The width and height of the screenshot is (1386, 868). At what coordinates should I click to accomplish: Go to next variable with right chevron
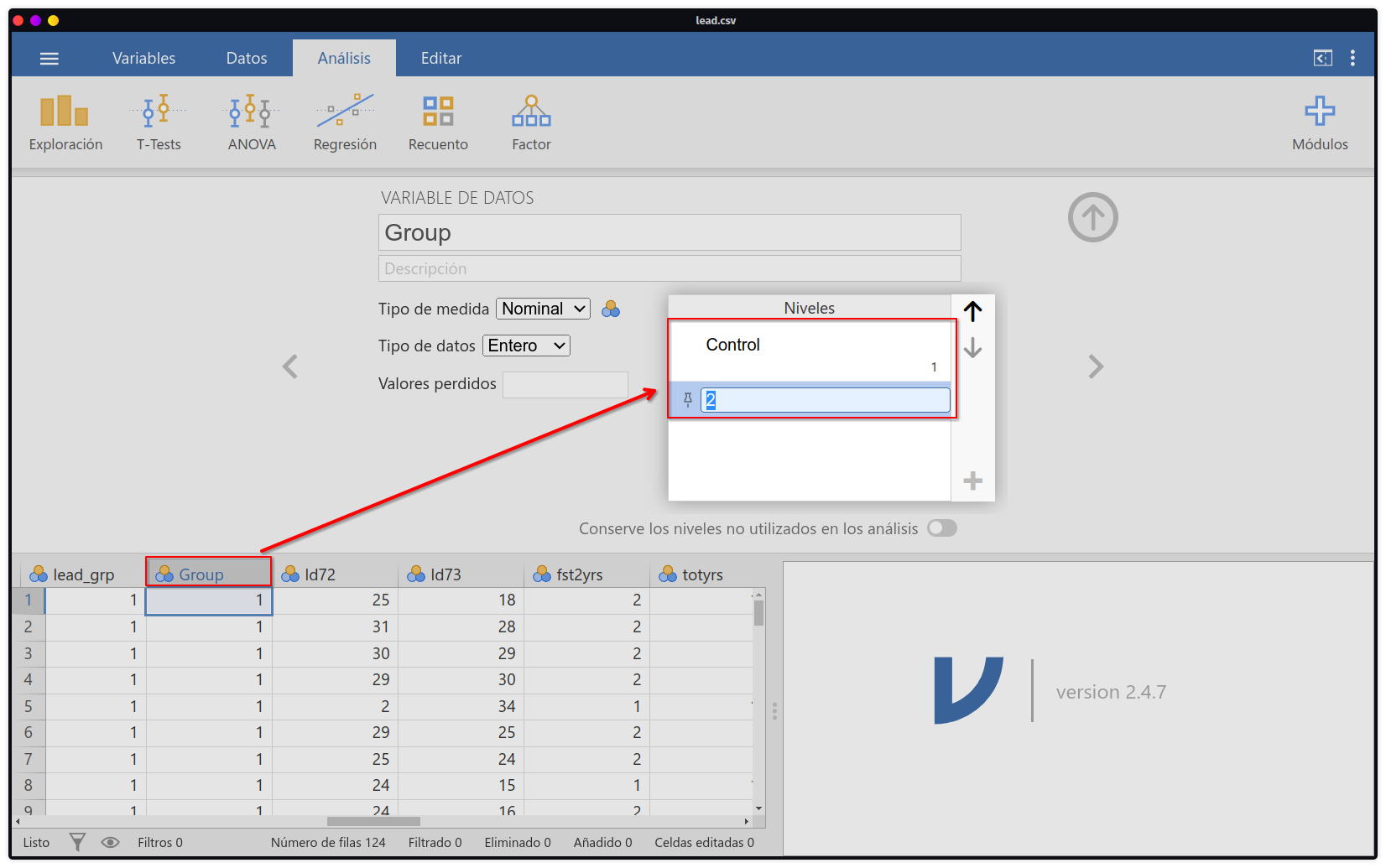(x=1096, y=366)
